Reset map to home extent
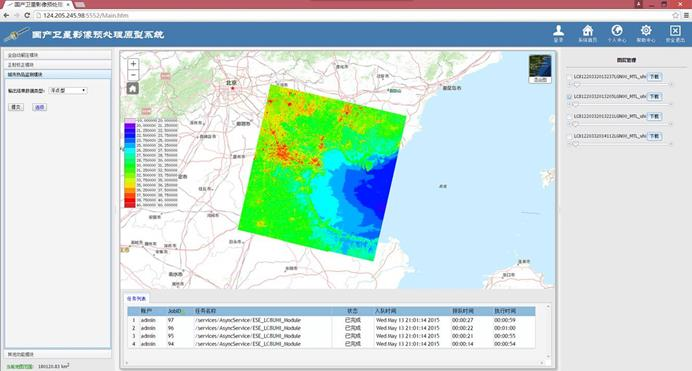The image size is (692, 371). 133,88
